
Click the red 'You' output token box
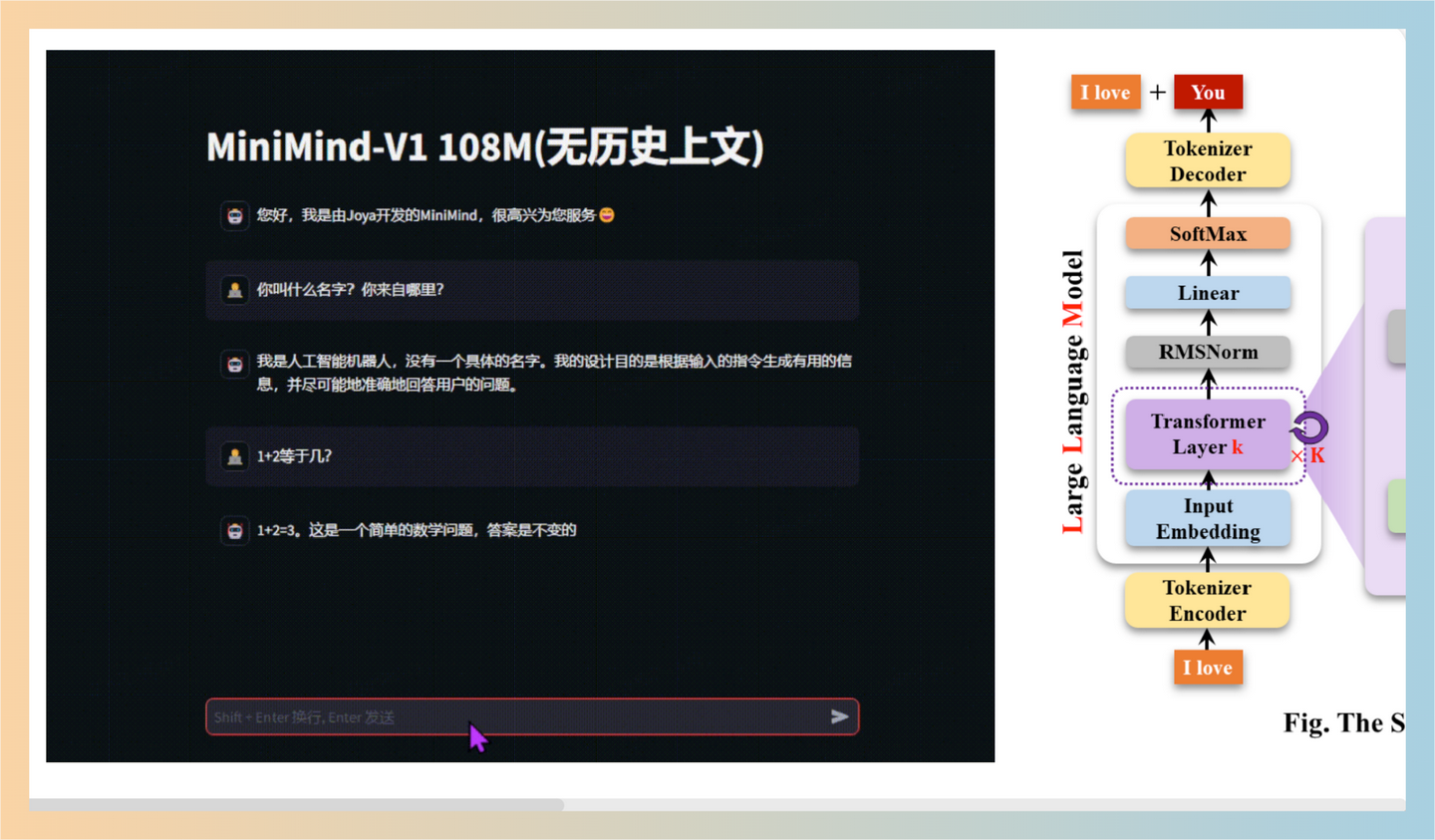[x=1208, y=92]
